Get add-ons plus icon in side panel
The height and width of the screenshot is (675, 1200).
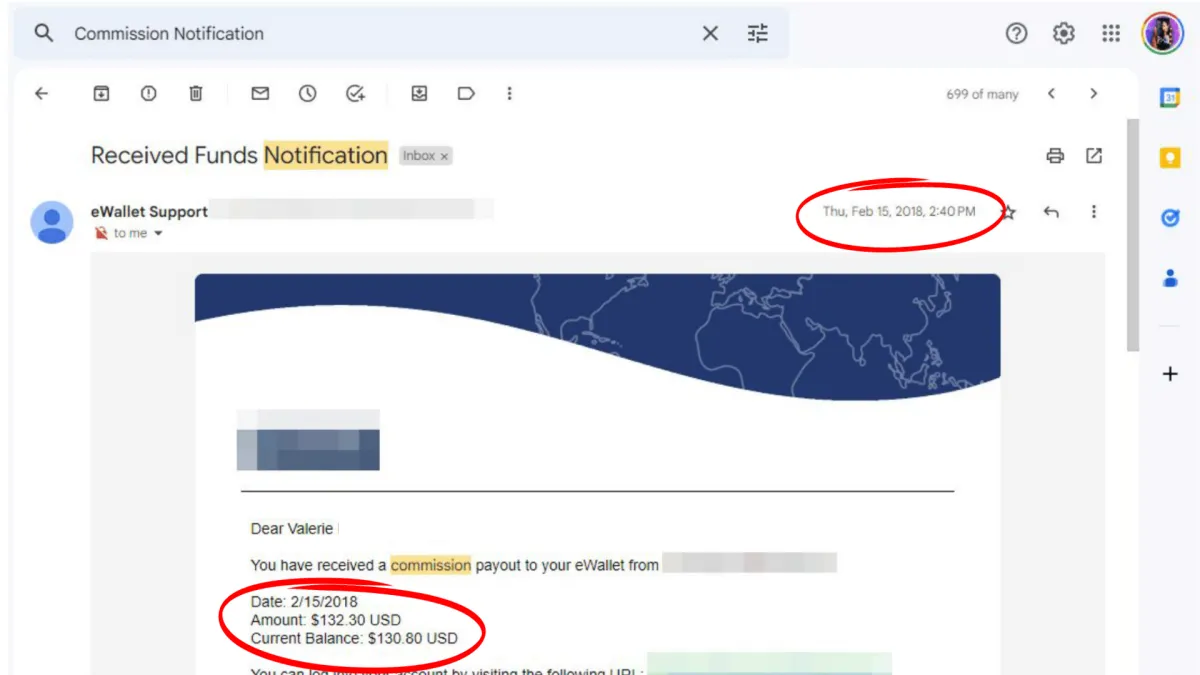tap(1170, 374)
